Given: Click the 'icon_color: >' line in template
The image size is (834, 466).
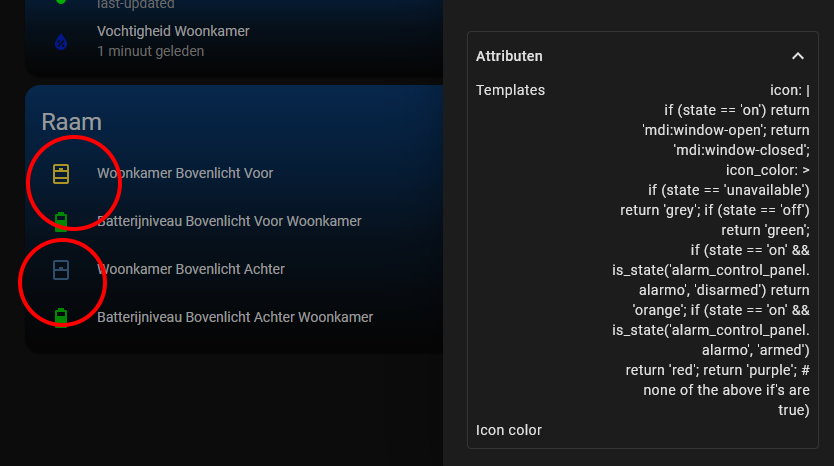Looking at the screenshot, I should click(768, 170).
